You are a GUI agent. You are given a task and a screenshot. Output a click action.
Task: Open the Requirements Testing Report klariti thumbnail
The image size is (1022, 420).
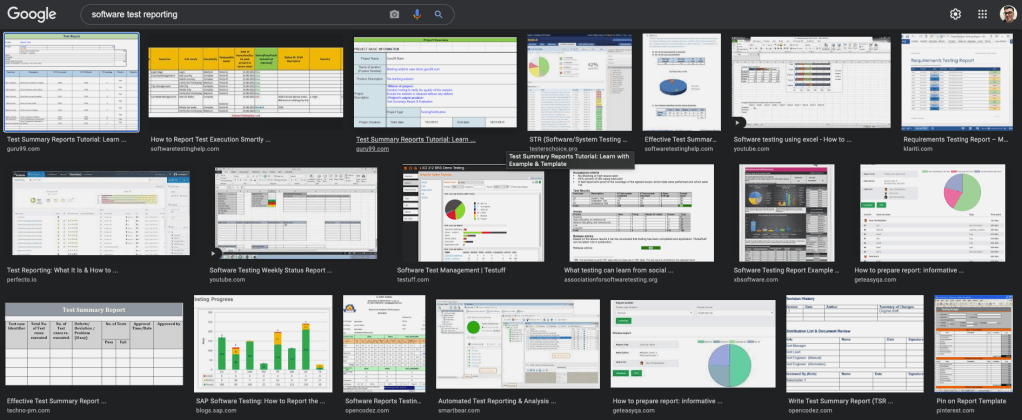click(x=959, y=81)
